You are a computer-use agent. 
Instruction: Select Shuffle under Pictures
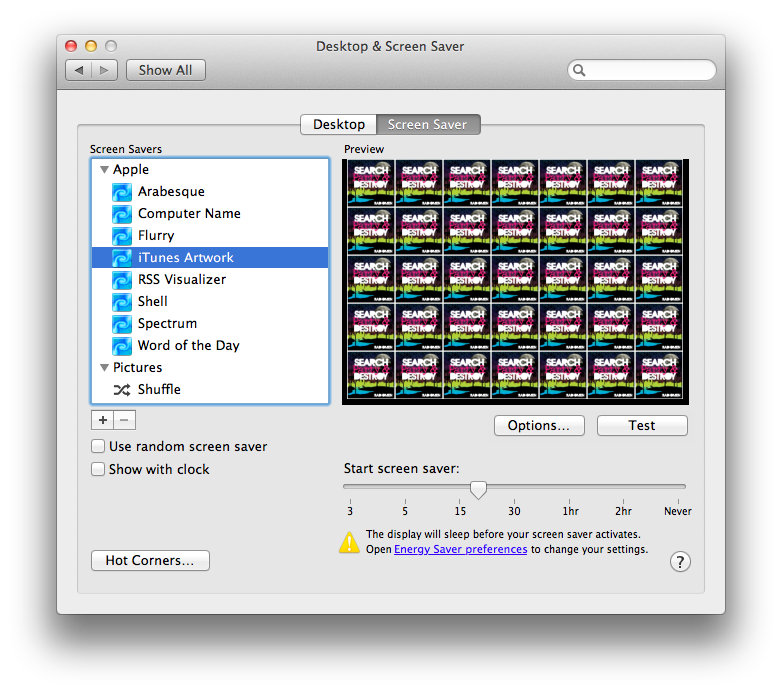coord(210,389)
